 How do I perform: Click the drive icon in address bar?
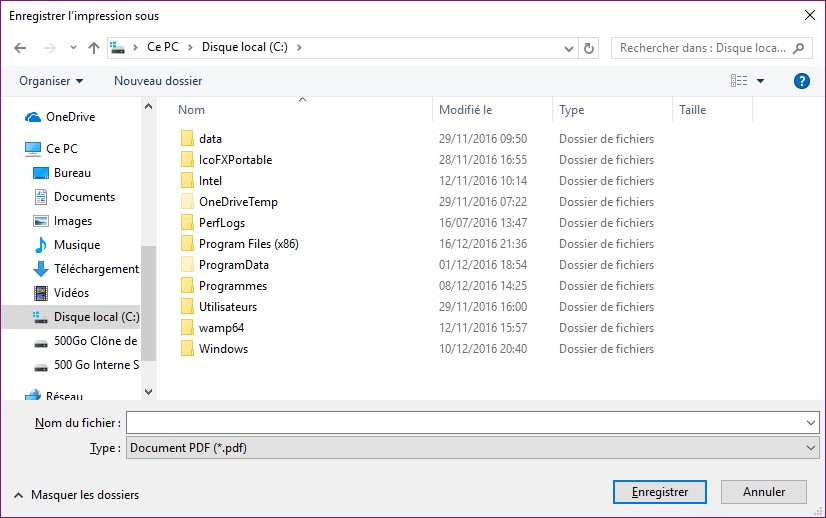(x=117, y=48)
